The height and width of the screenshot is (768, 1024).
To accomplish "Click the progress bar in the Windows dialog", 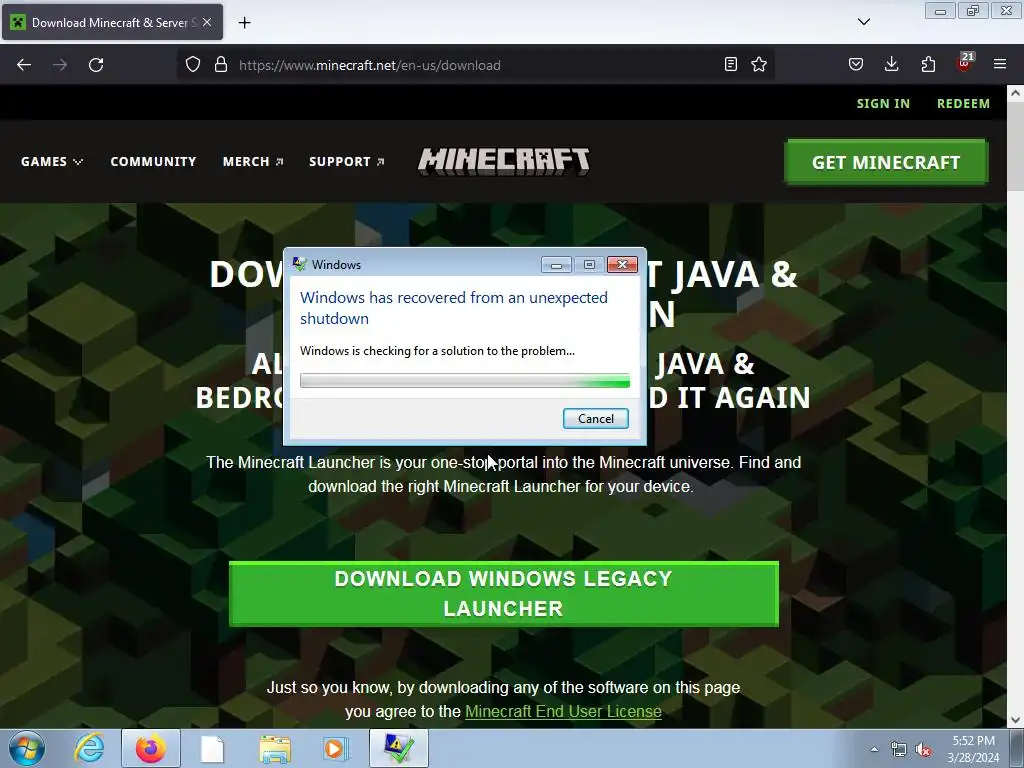I will click(x=465, y=380).
